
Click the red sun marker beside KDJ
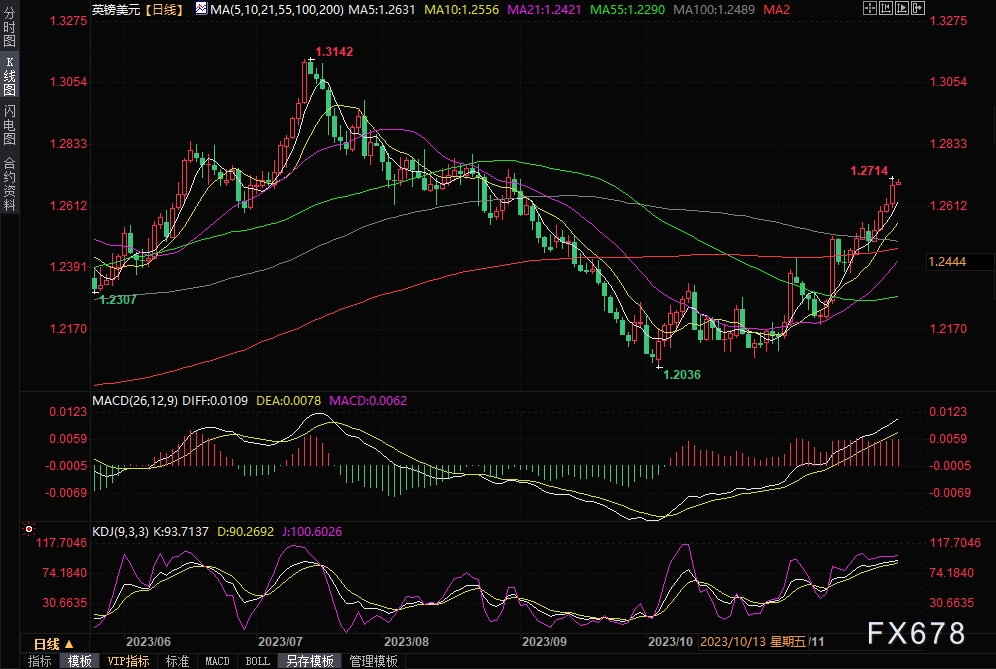point(29,529)
